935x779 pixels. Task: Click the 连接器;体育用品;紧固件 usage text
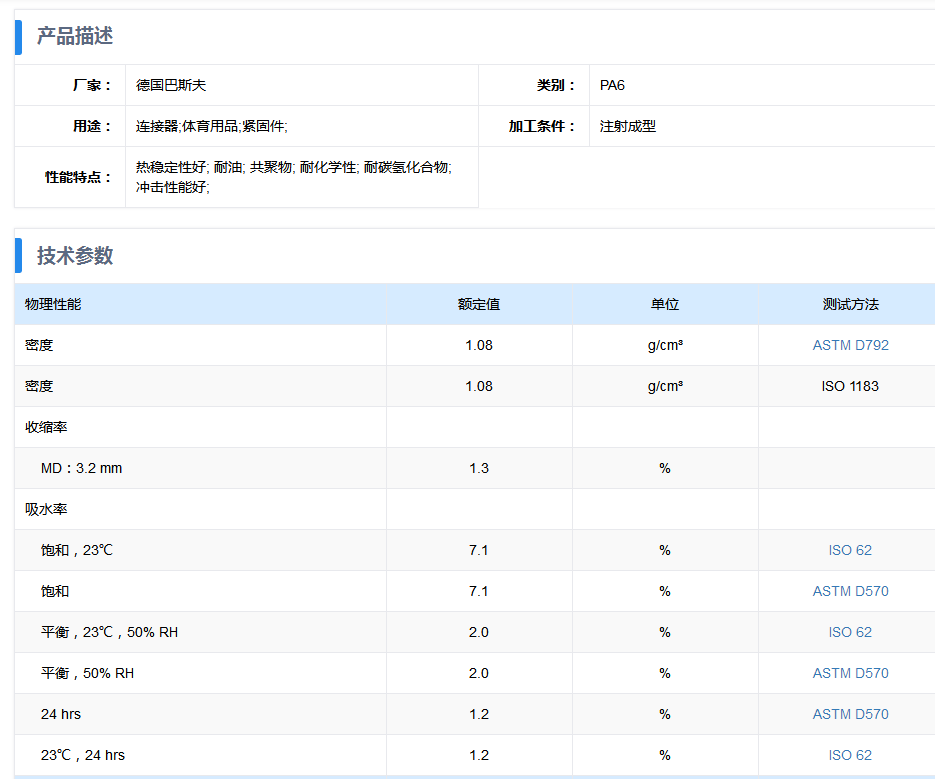(212, 126)
